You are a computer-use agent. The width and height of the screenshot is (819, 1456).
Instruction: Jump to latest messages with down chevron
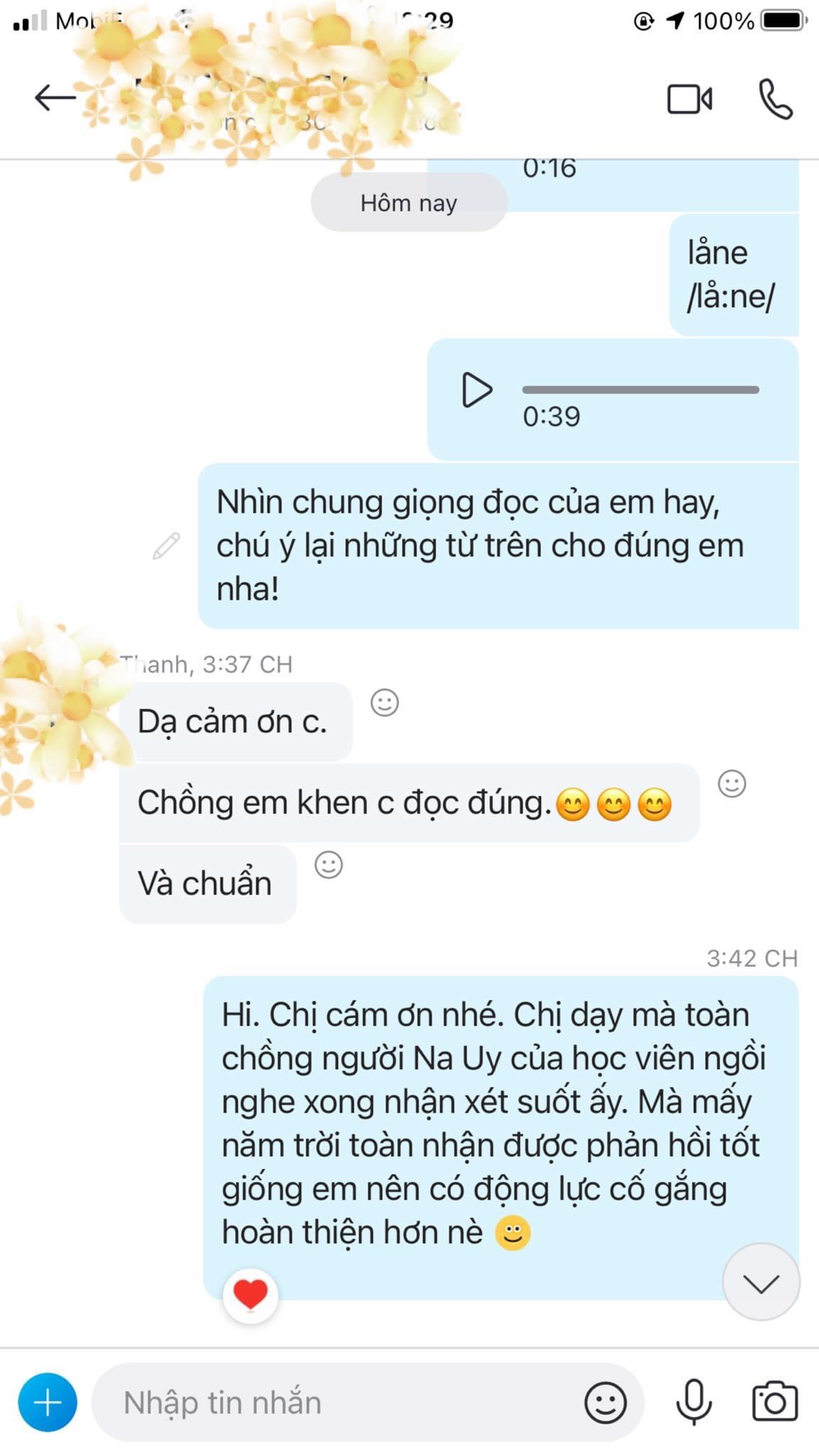[761, 1283]
